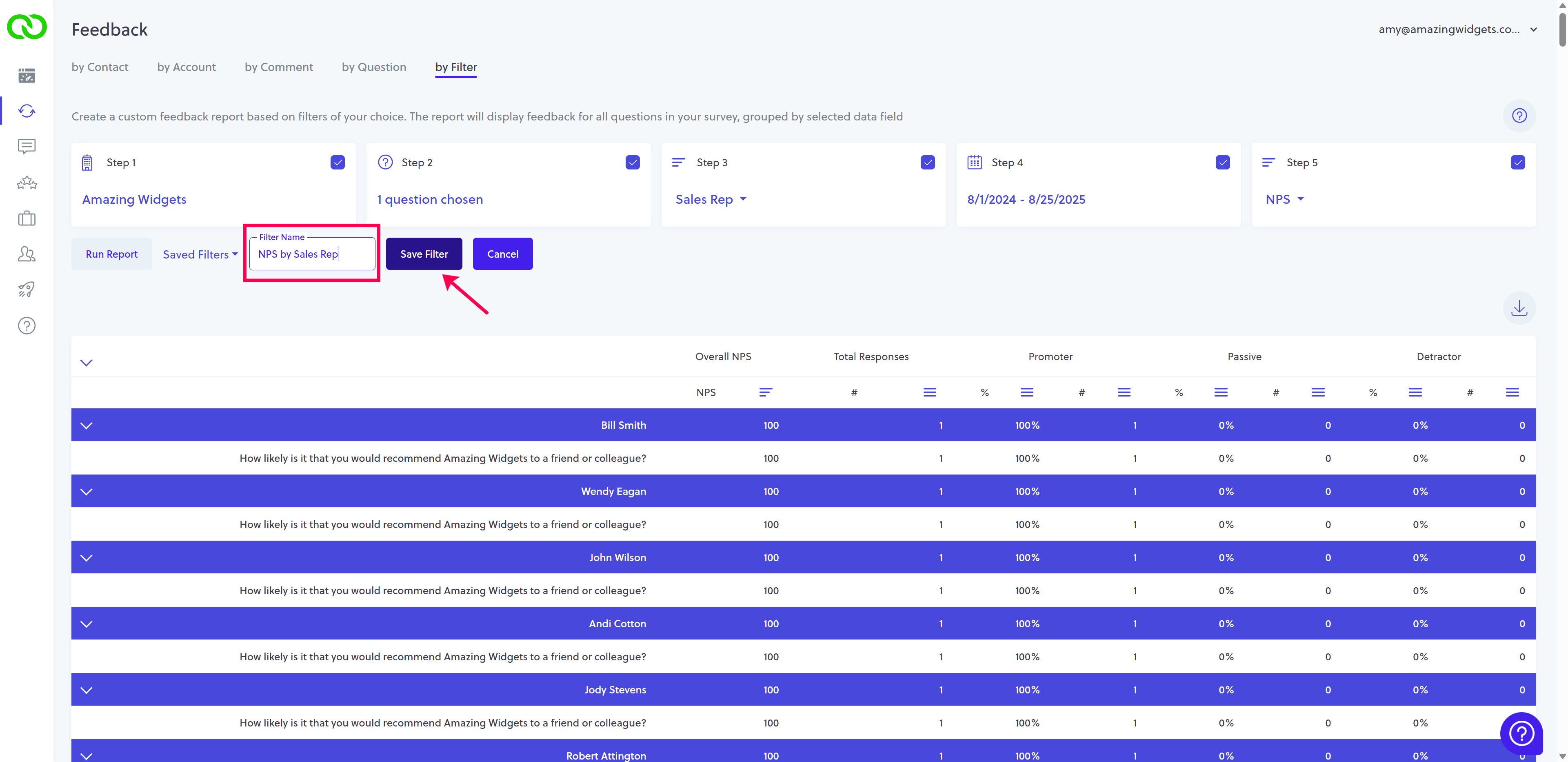This screenshot has width=1568, height=762.
Task: Collapse the Bill Smith row
Action: 87,425
